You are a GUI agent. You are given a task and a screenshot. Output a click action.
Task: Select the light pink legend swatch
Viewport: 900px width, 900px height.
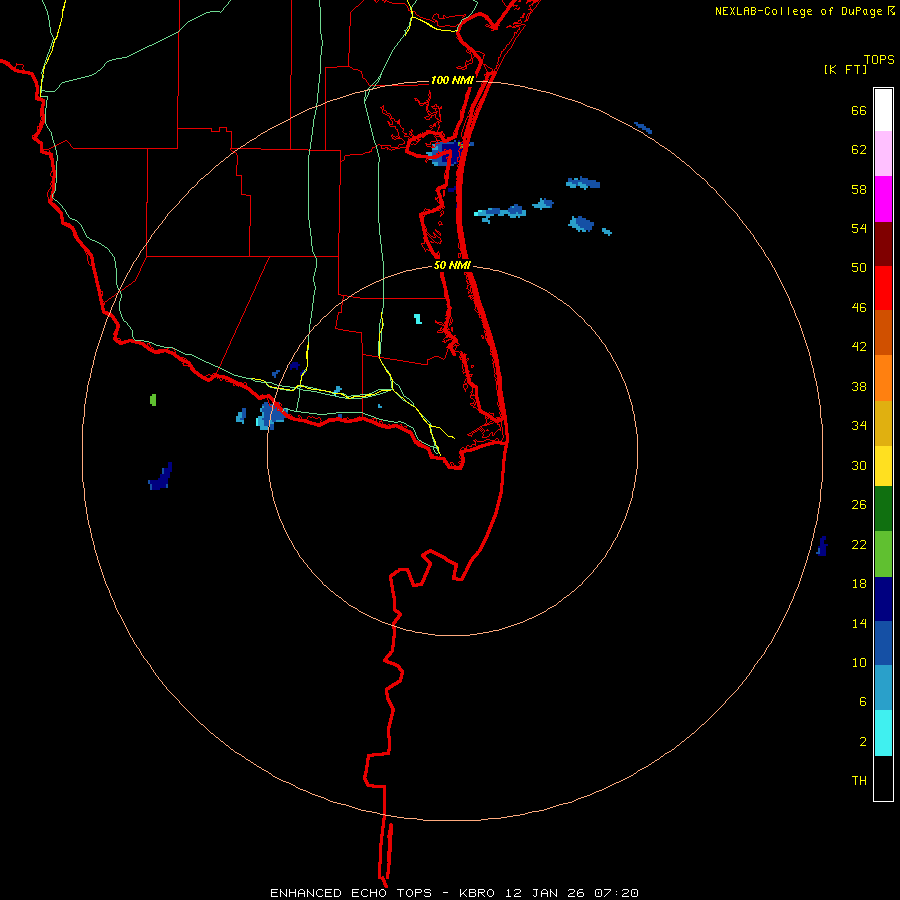[883, 153]
